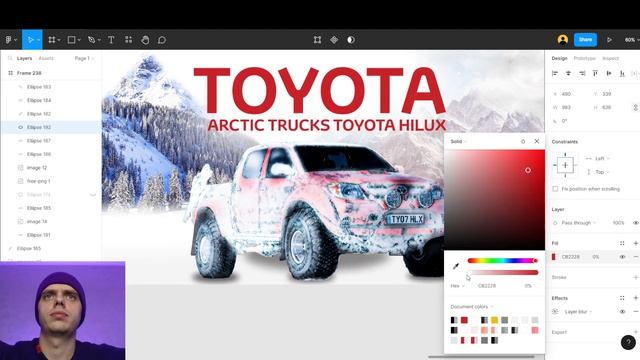Open the Solid fill type dropdown

(x=458, y=141)
